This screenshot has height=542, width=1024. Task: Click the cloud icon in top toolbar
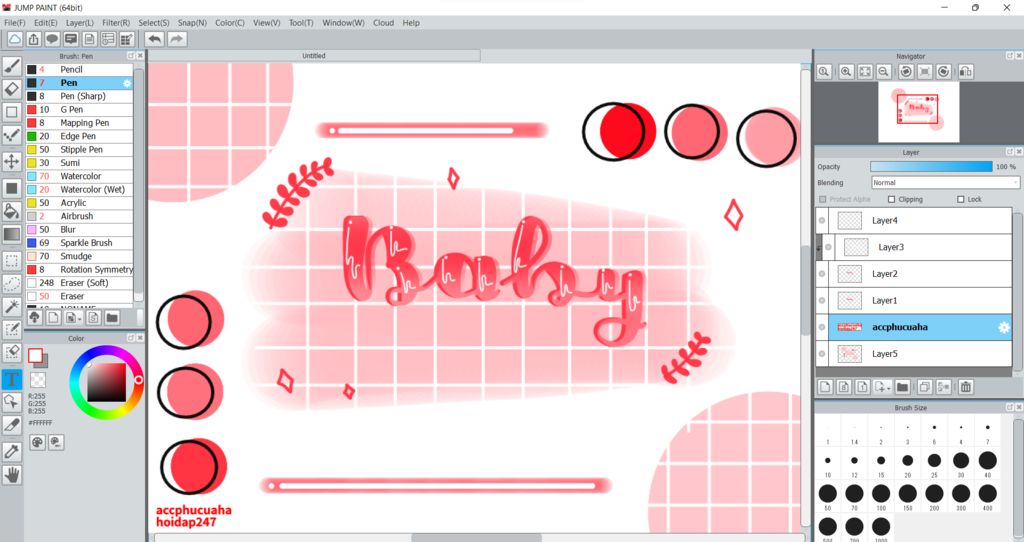click(14, 39)
